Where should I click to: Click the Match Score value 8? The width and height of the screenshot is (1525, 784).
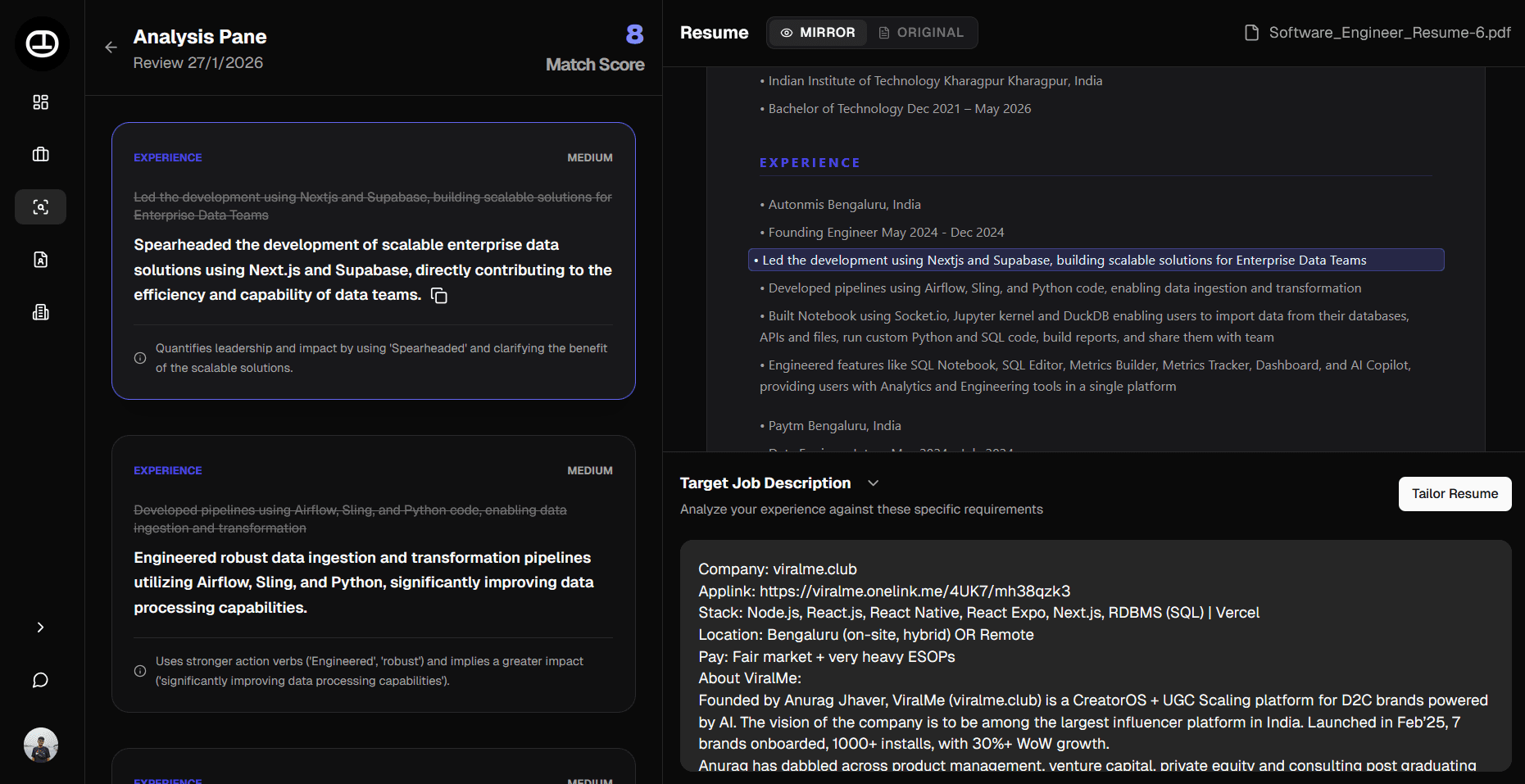pos(634,34)
